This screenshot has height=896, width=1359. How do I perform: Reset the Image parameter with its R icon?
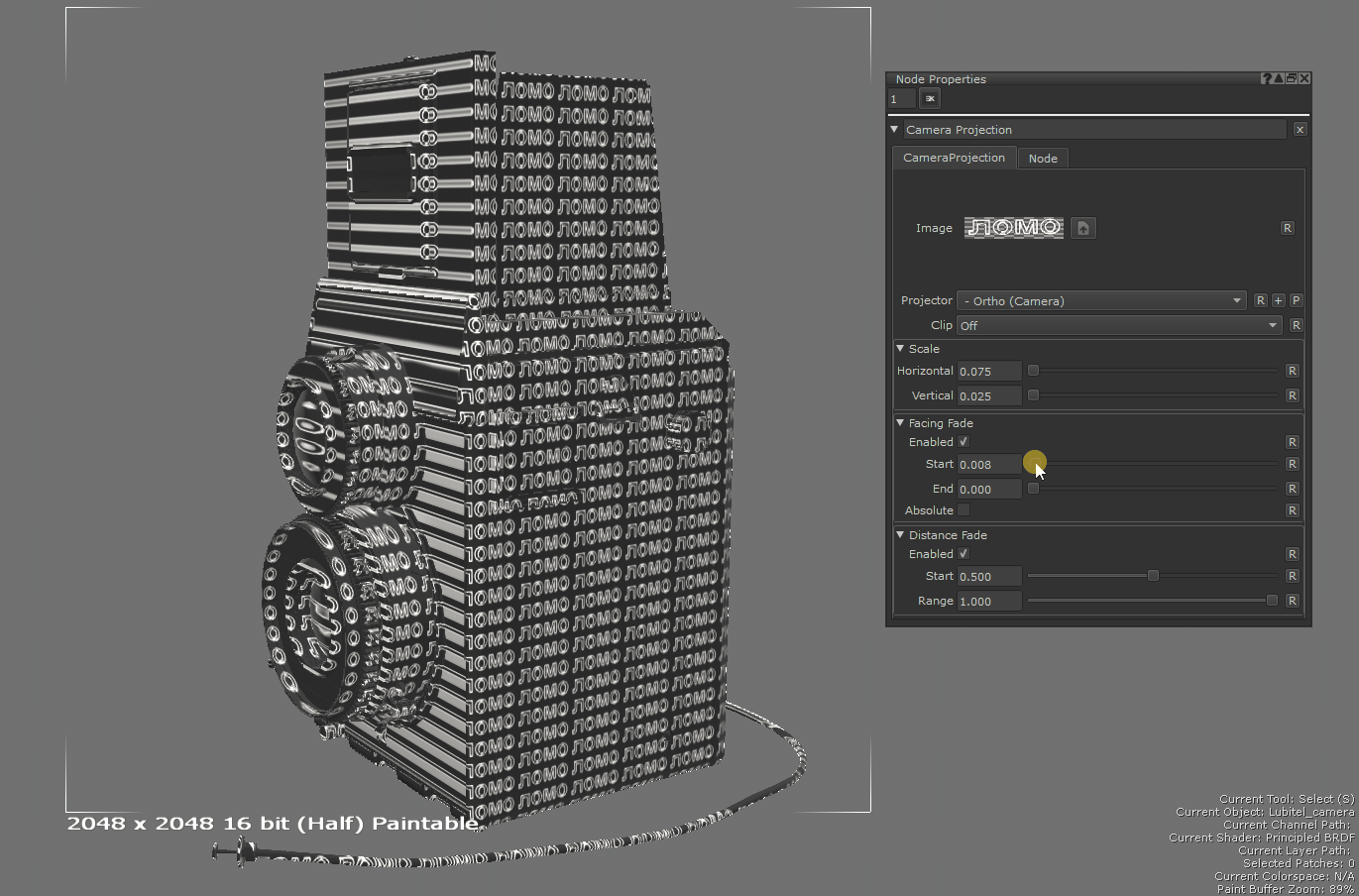coord(1287,228)
